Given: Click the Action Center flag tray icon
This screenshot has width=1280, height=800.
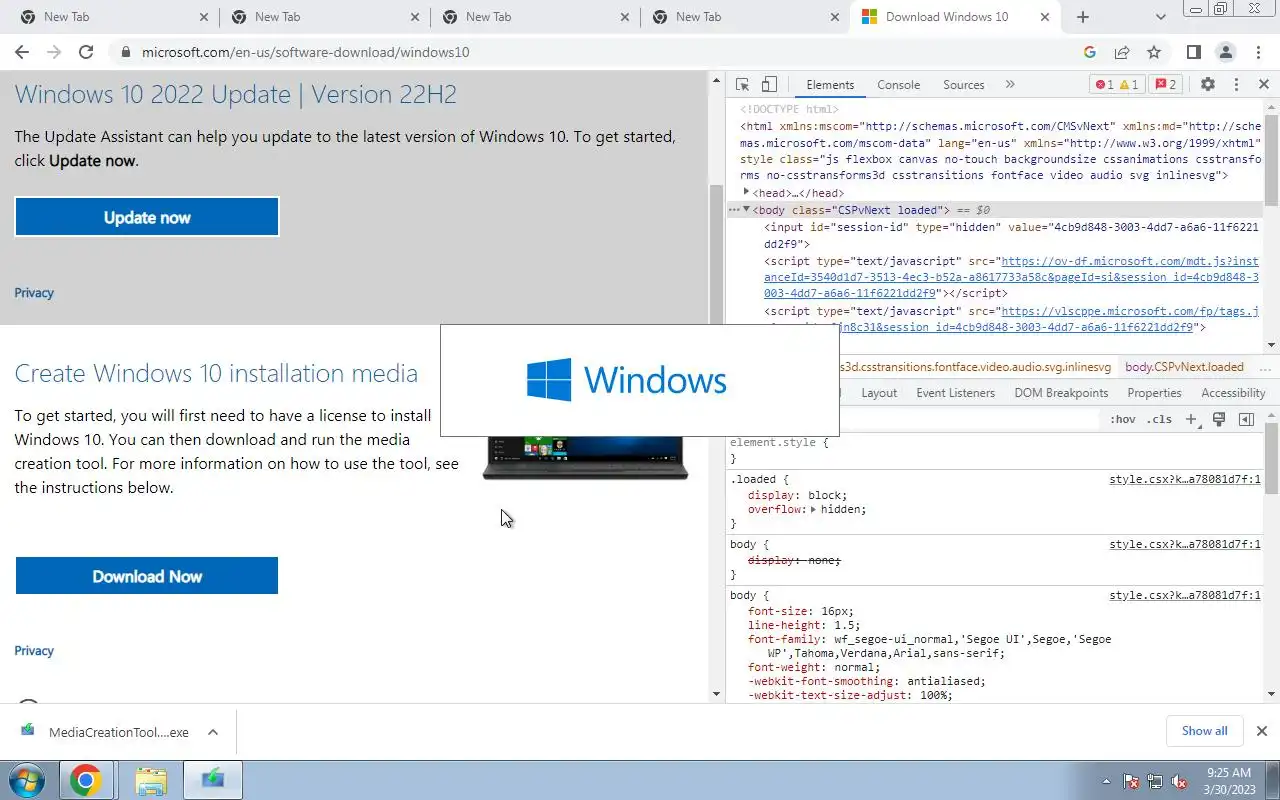Looking at the screenshot, I should click(1131, 781).
